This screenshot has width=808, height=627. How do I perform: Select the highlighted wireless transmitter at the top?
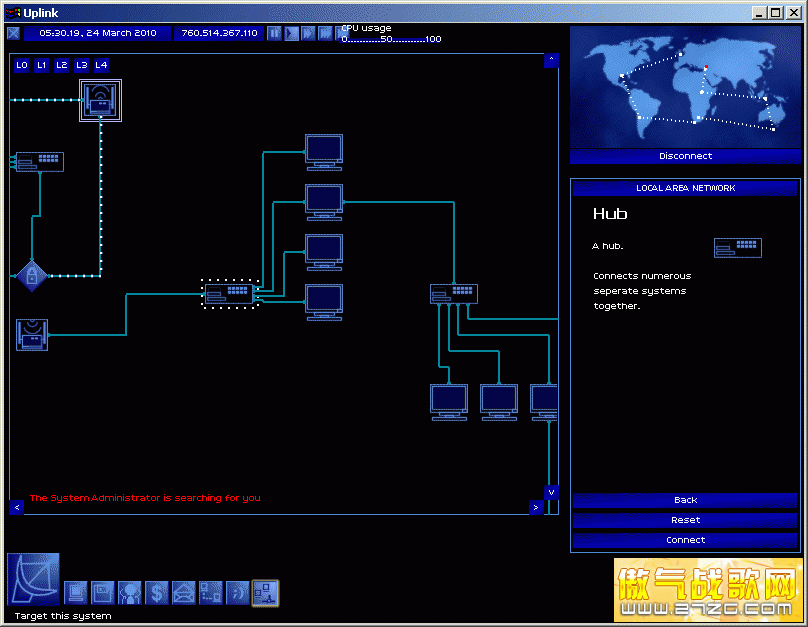coord(100,100)
